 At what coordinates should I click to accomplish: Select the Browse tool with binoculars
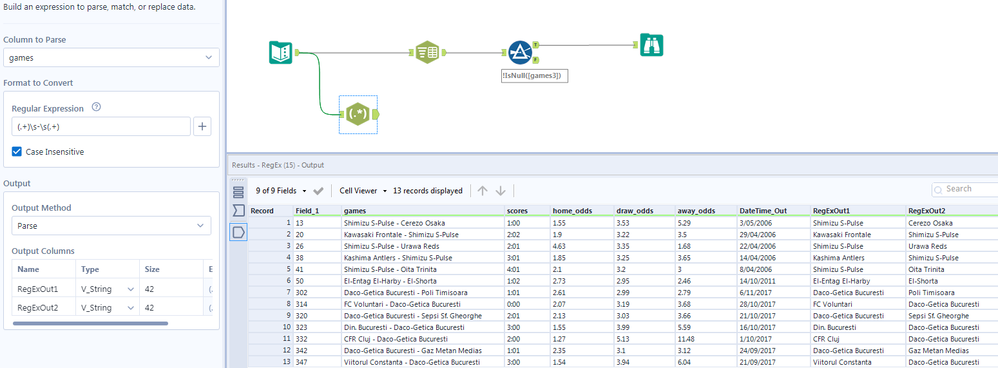pyautogui.click(x=652, y=44)
